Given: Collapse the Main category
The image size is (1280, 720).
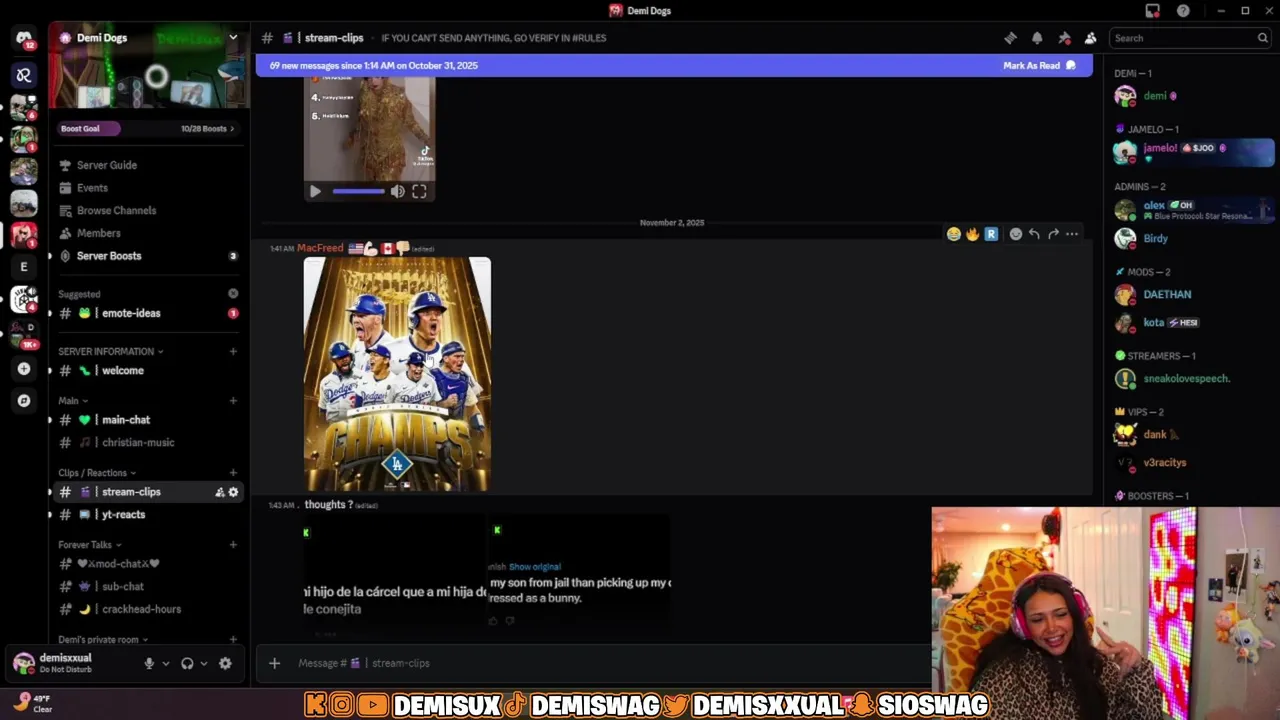Looking at the screenshot, I should pyautogui.click(x=72, y=401).
